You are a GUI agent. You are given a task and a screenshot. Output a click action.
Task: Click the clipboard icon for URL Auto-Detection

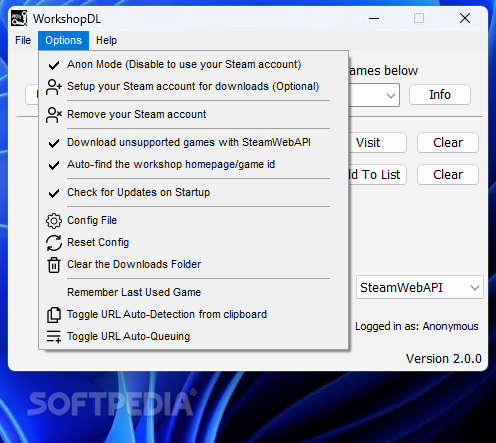54,315
